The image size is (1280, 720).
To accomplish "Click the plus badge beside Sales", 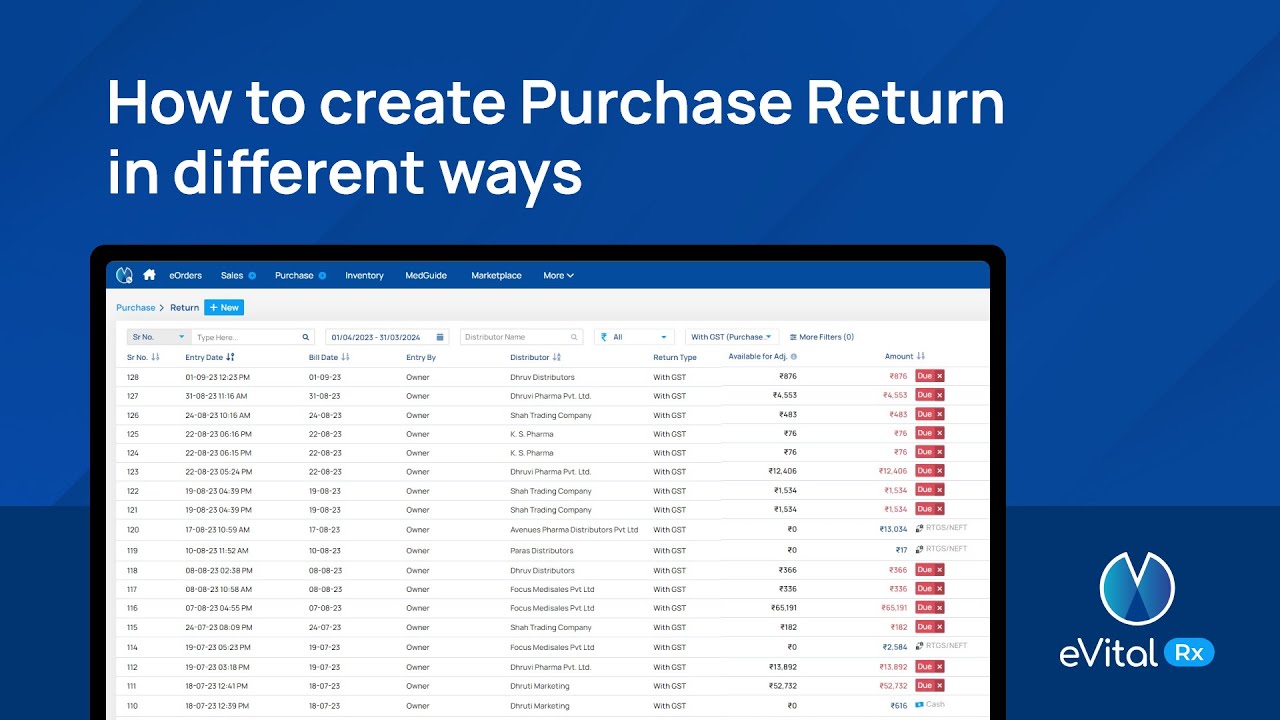I will (252, 275).
